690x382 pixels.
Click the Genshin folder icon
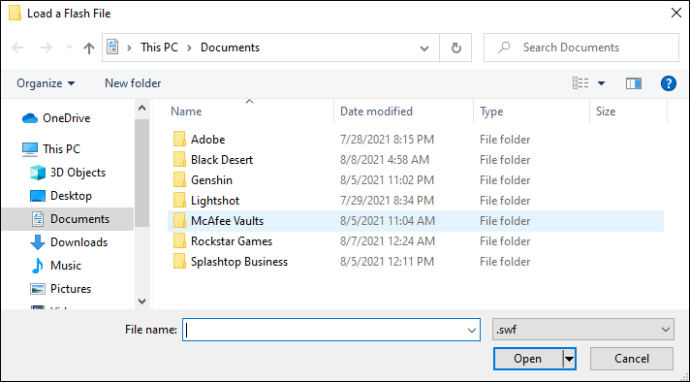pyautogui.click(x=179, y=180)
